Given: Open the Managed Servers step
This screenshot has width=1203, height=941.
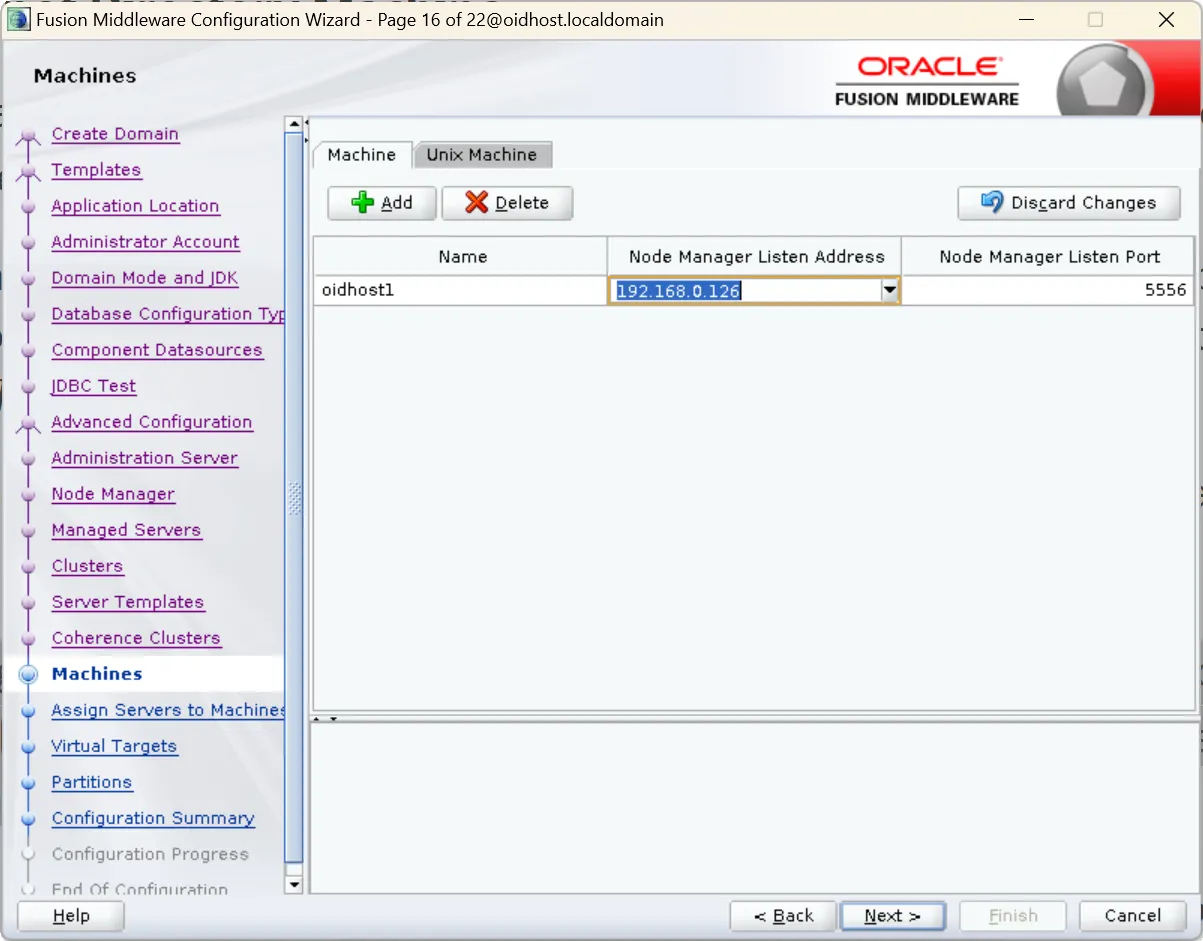Looking at the screenshot, I should click(126, 530).
